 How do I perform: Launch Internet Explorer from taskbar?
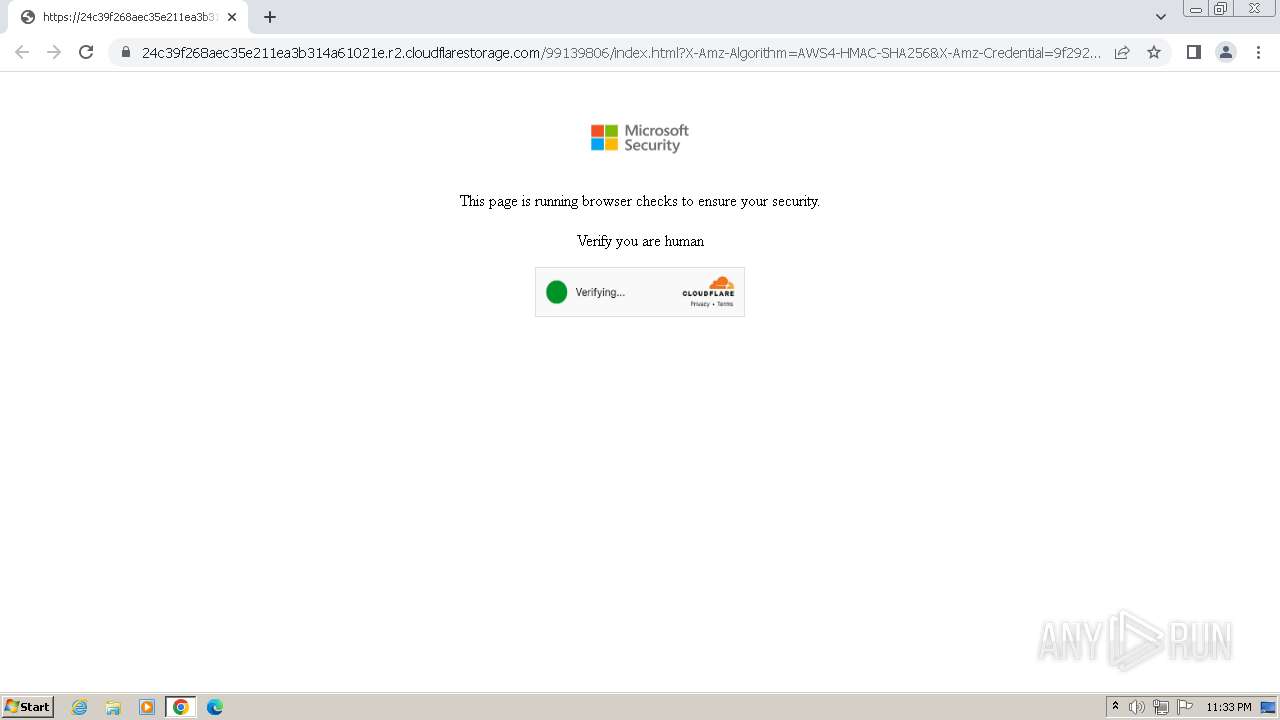80,707
